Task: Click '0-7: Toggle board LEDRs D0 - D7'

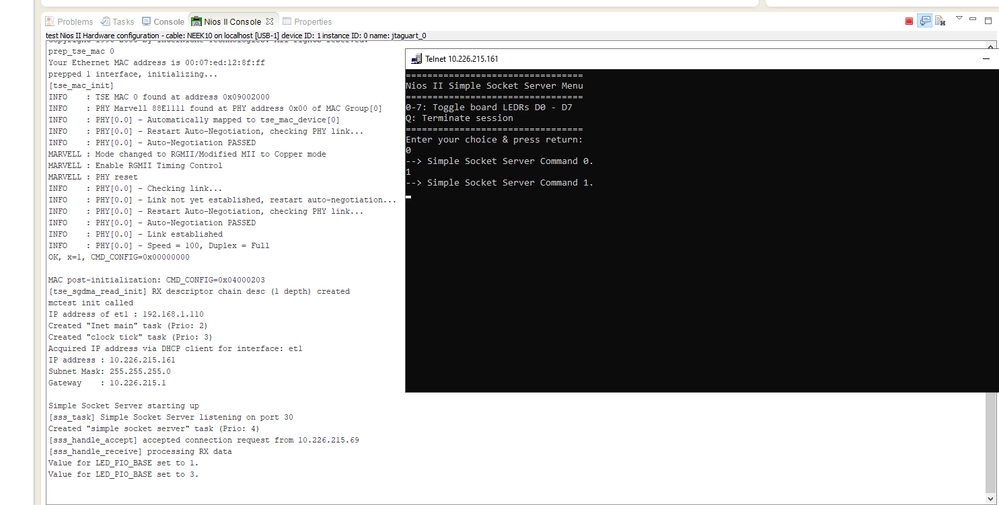Action: point(489,108)
